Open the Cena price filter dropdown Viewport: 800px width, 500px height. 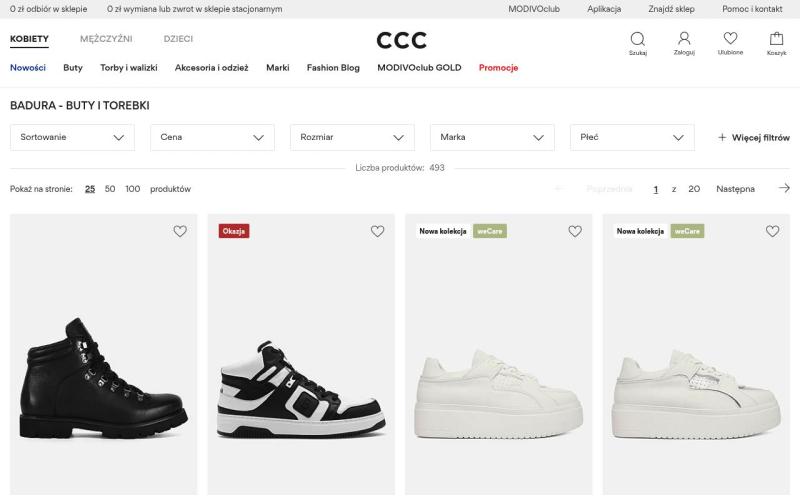point(212,137)
